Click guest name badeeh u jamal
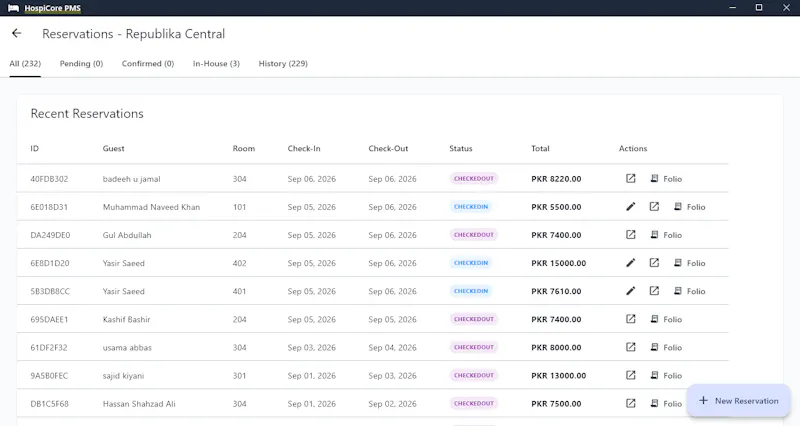The width and height of the screenshot is (800, 426). tap(131, 179)
